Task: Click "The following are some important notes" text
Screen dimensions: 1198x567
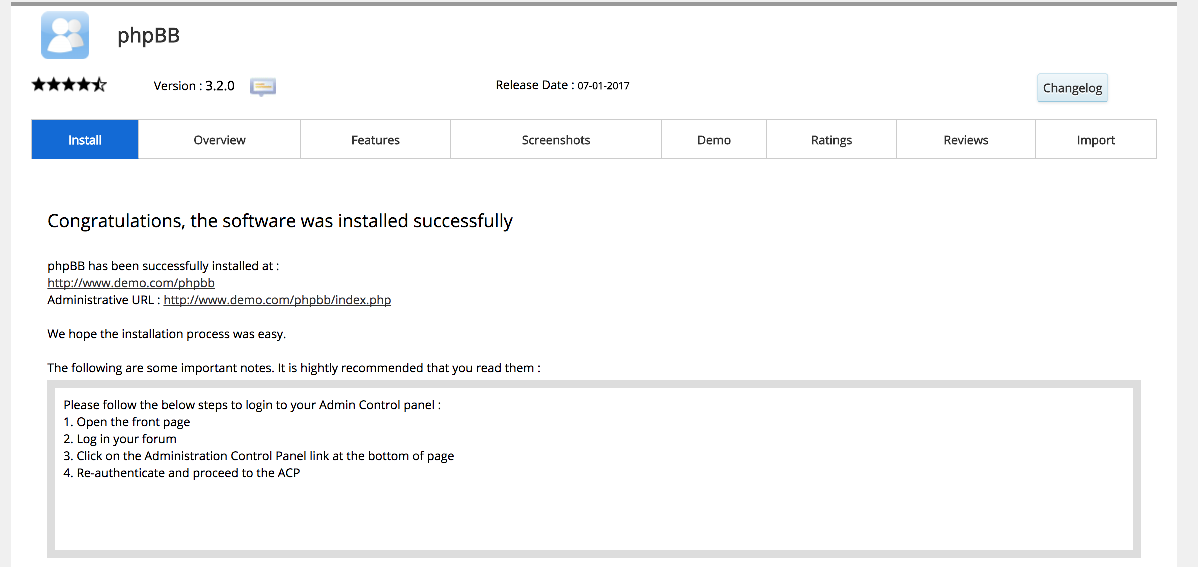Action: [x=294, y=368]
